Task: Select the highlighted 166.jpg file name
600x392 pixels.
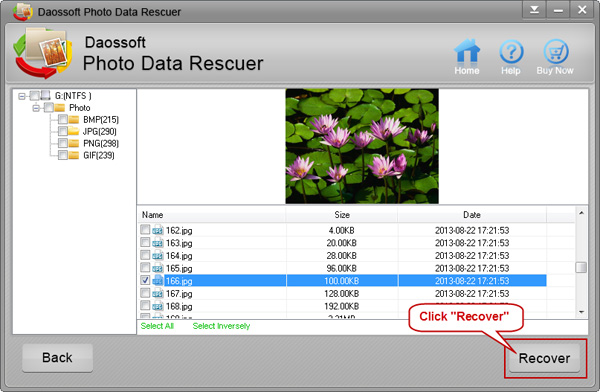Action: 179,281
